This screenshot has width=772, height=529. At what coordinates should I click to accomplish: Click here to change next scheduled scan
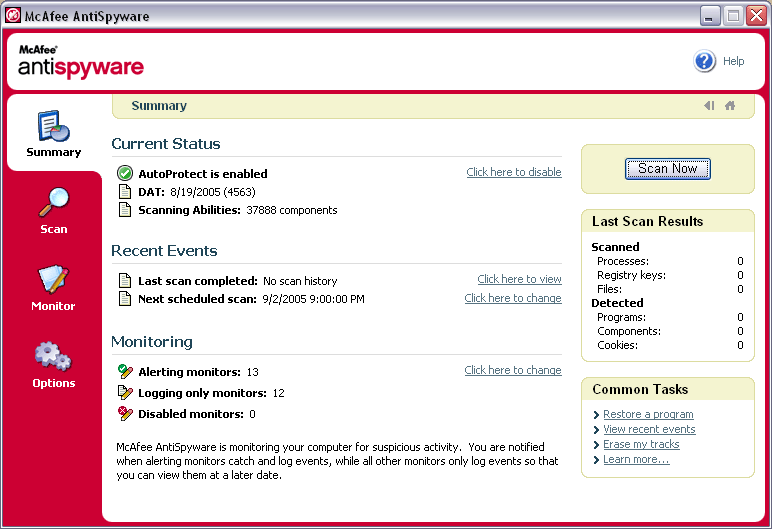513,298
